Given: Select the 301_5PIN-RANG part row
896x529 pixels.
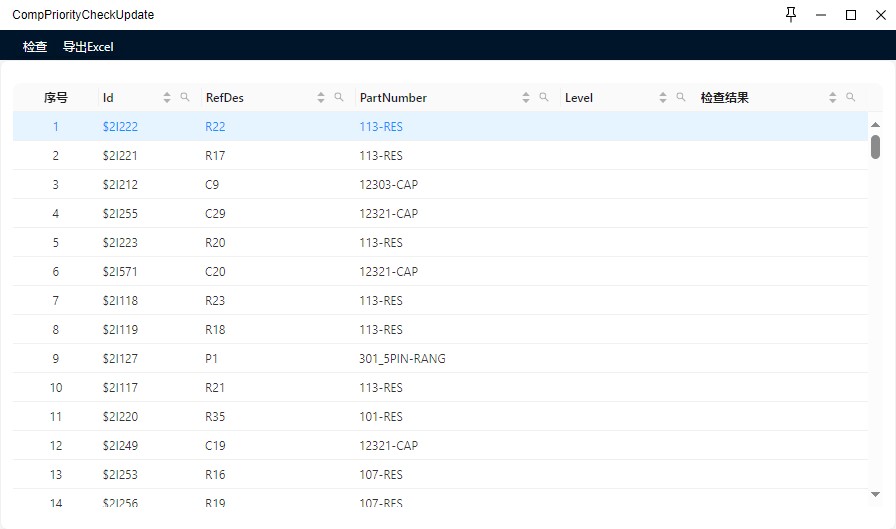Looking at the screenshot, I should [402, 359].
